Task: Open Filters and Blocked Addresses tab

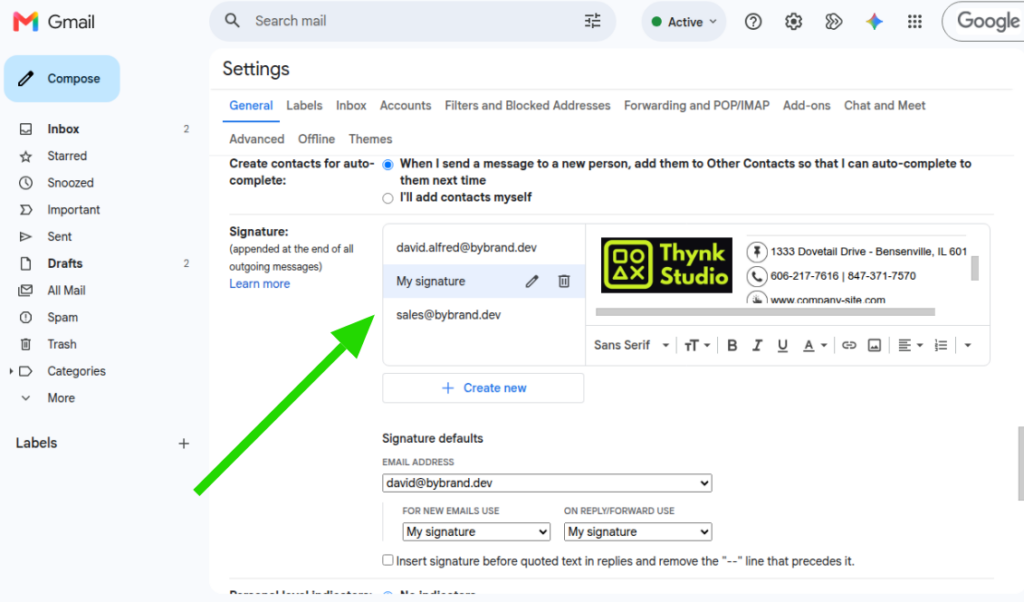Action: coord(528,106)
